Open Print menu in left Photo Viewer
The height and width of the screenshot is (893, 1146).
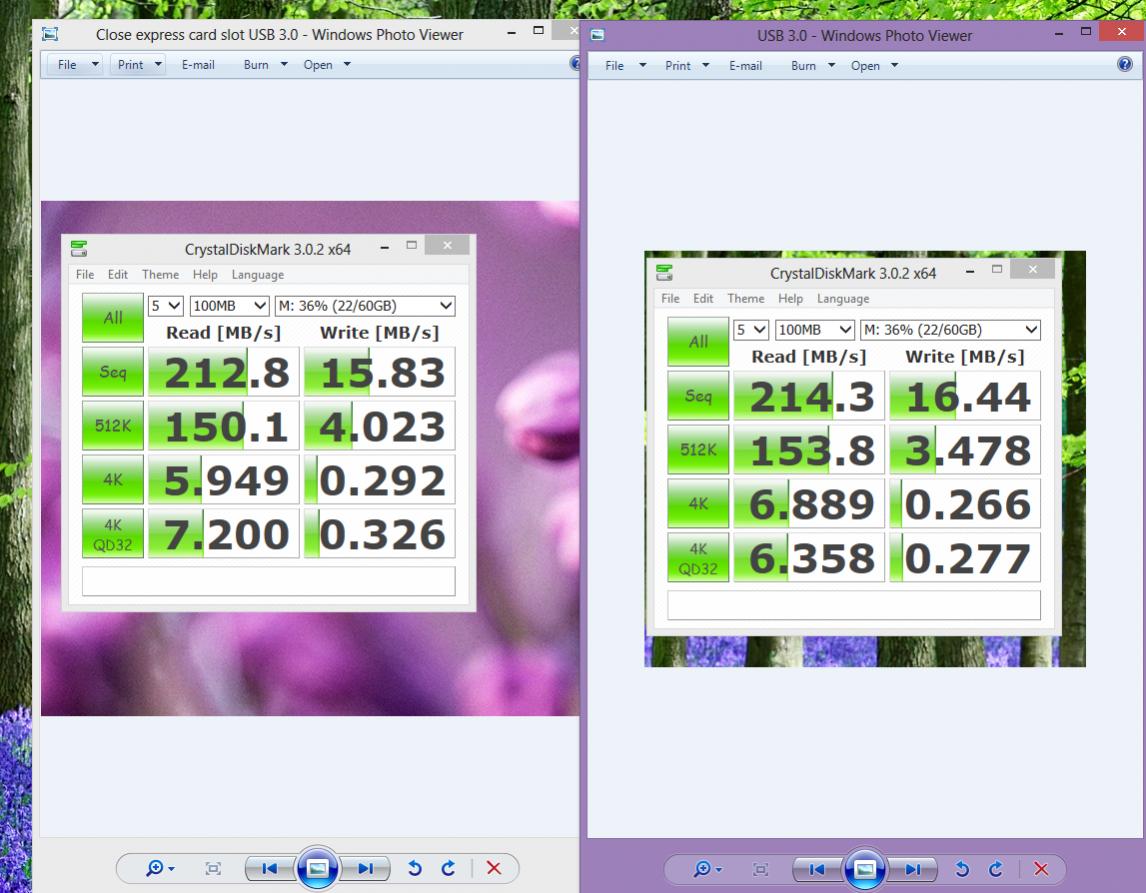click(x=137, y=64)
